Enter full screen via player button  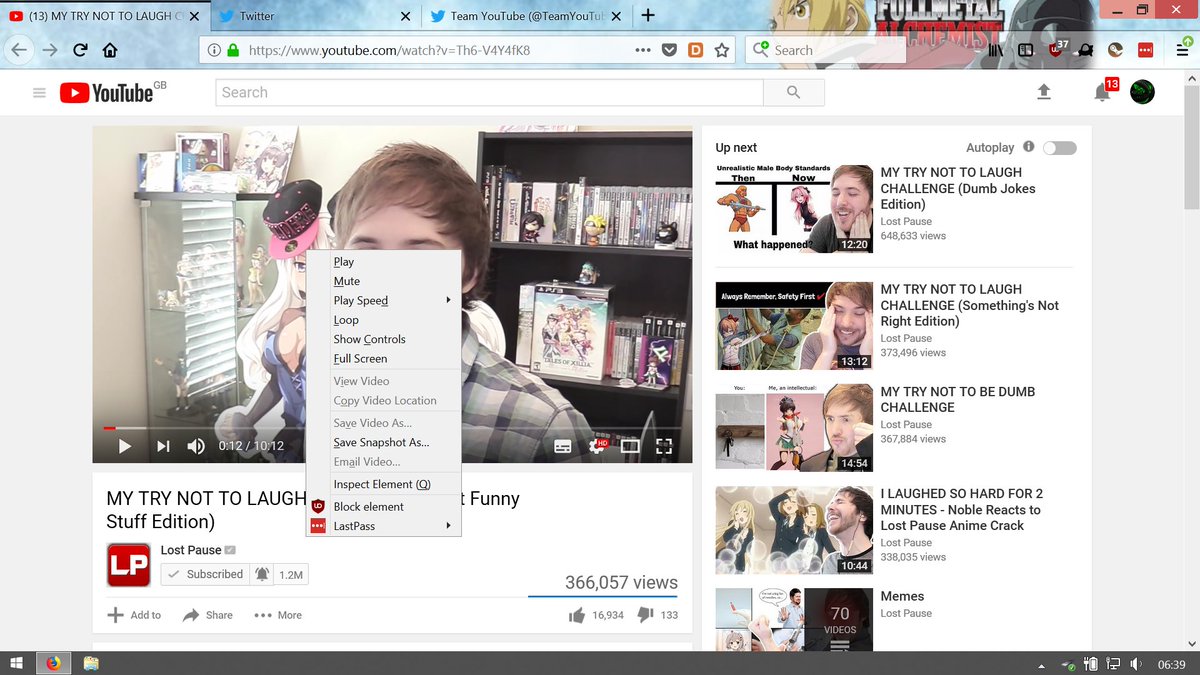click(664, 446)
